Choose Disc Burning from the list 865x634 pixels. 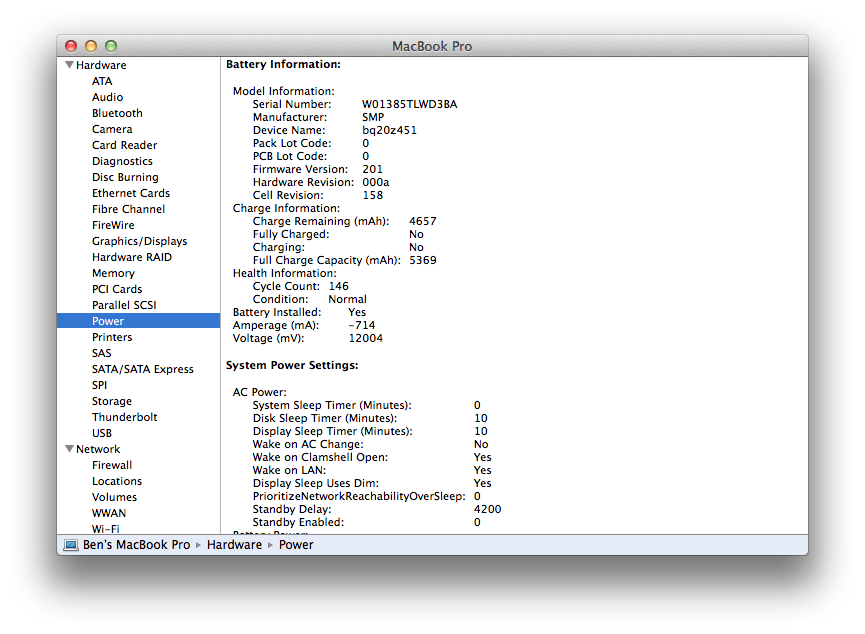[125, 177]
